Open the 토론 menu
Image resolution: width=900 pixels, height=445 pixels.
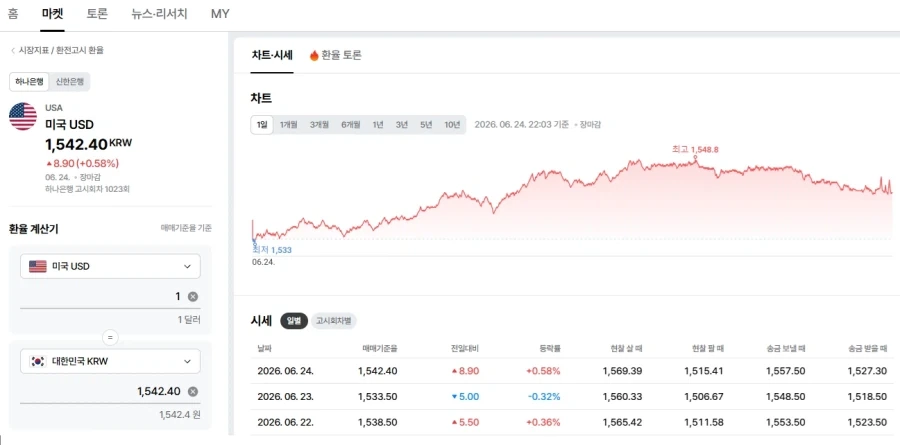97,14
